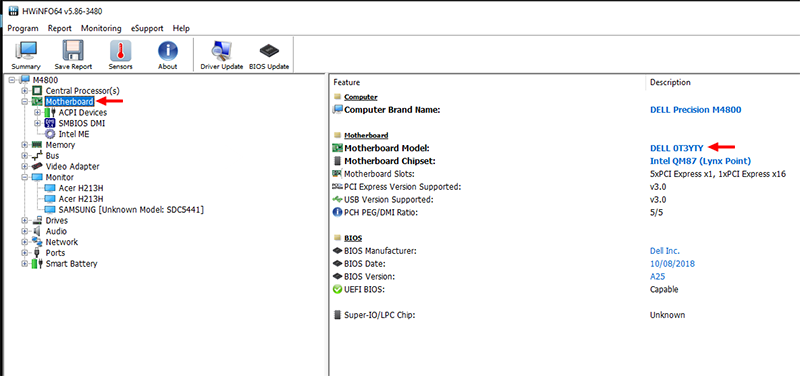Screen dimensions: 800x376
Task: Click the SMBIOS DMI icon
Action: point(50,123)
